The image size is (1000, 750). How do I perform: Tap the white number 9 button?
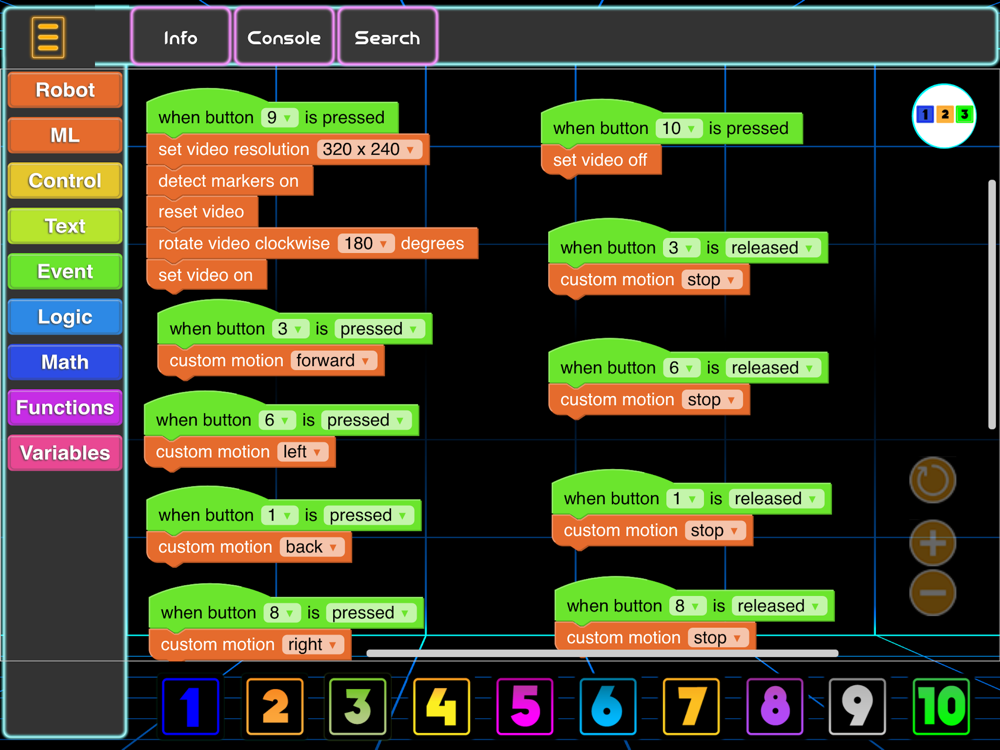pos(858,707)
